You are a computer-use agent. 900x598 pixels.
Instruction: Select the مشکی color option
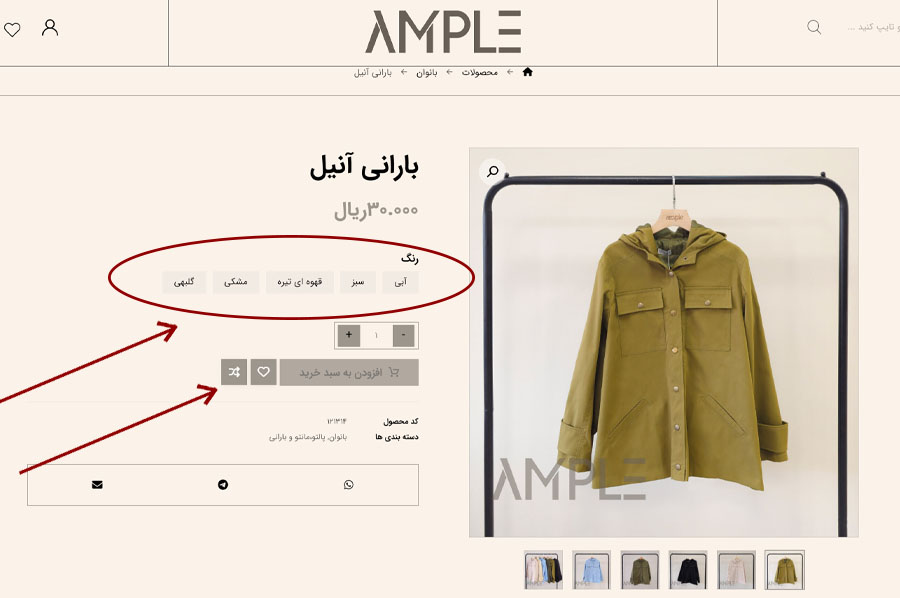235,282
